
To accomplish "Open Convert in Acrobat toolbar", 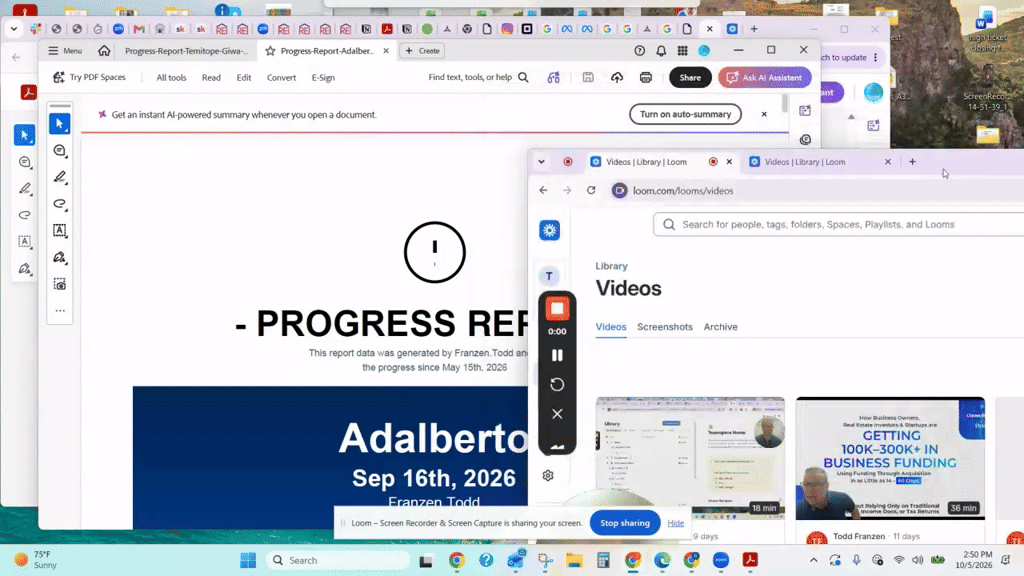I will 281,78.
